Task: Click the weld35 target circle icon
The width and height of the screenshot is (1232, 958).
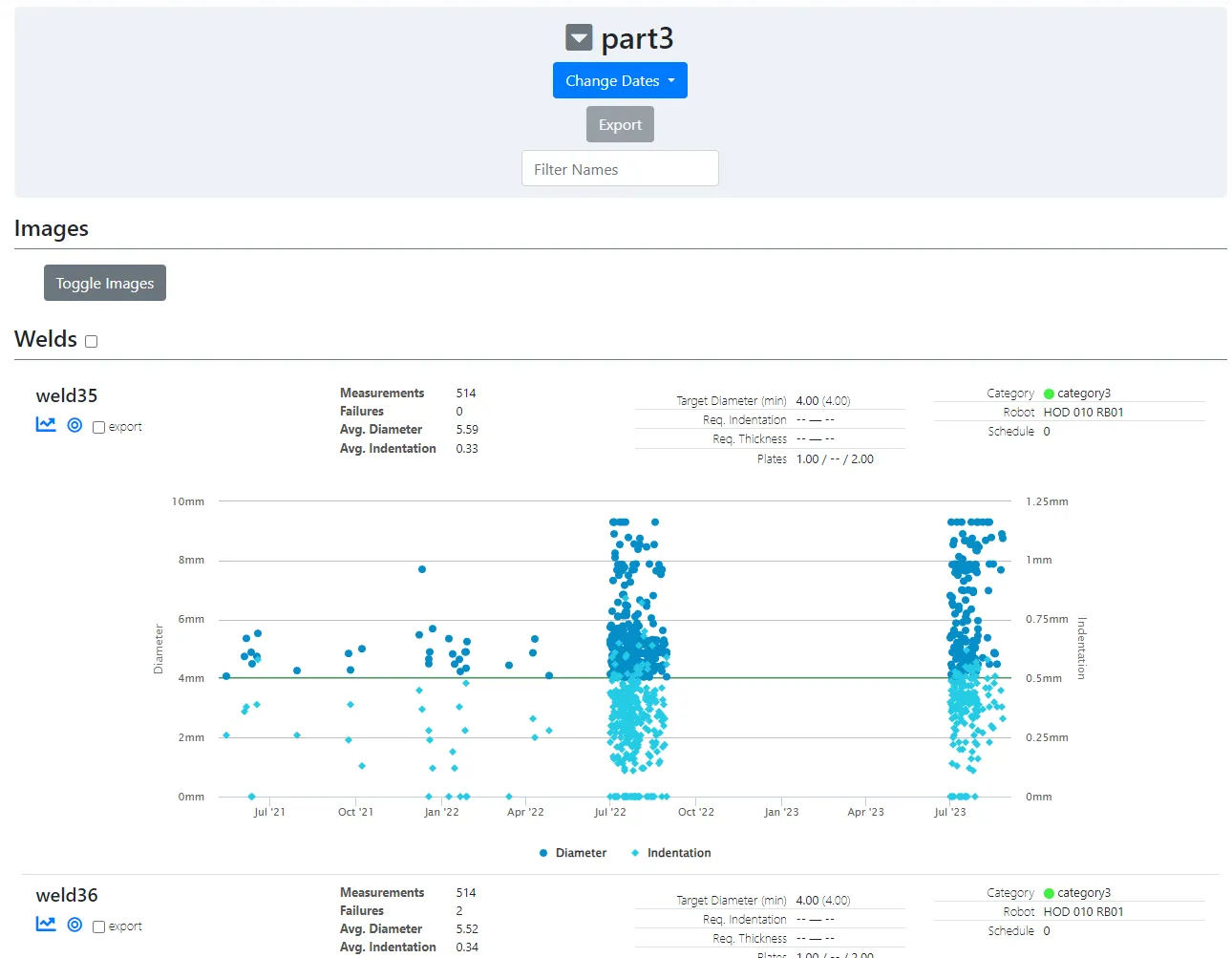Action: click(x=74, y=425)
